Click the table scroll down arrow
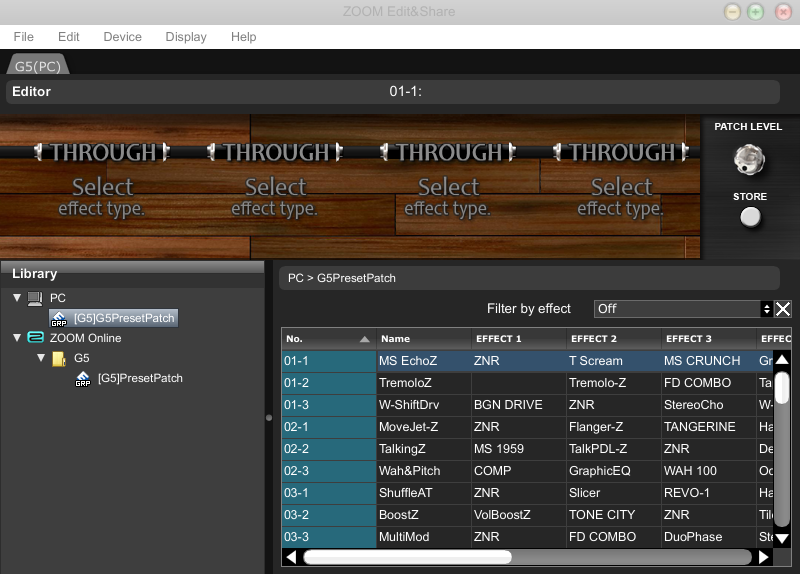Viewport: 800px width, 574px height. point(782,538)
